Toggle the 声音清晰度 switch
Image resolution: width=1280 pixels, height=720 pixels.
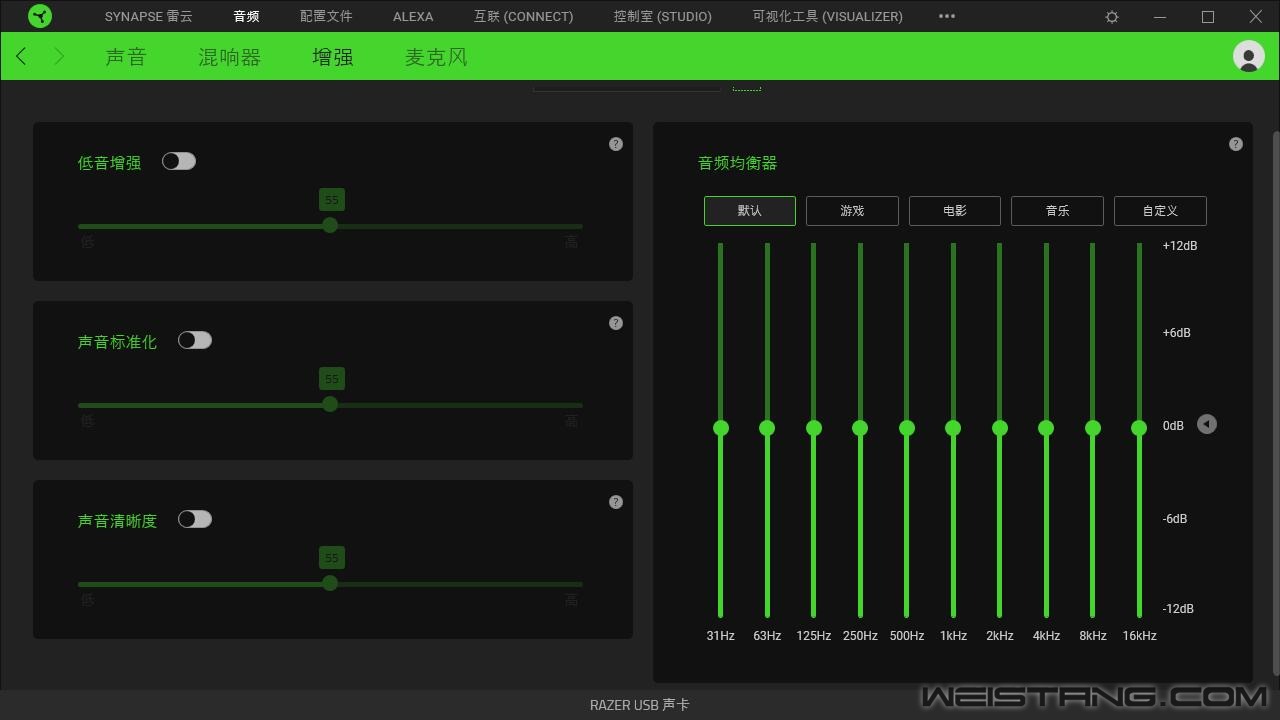pyautogui.click(x=195, y=519)
